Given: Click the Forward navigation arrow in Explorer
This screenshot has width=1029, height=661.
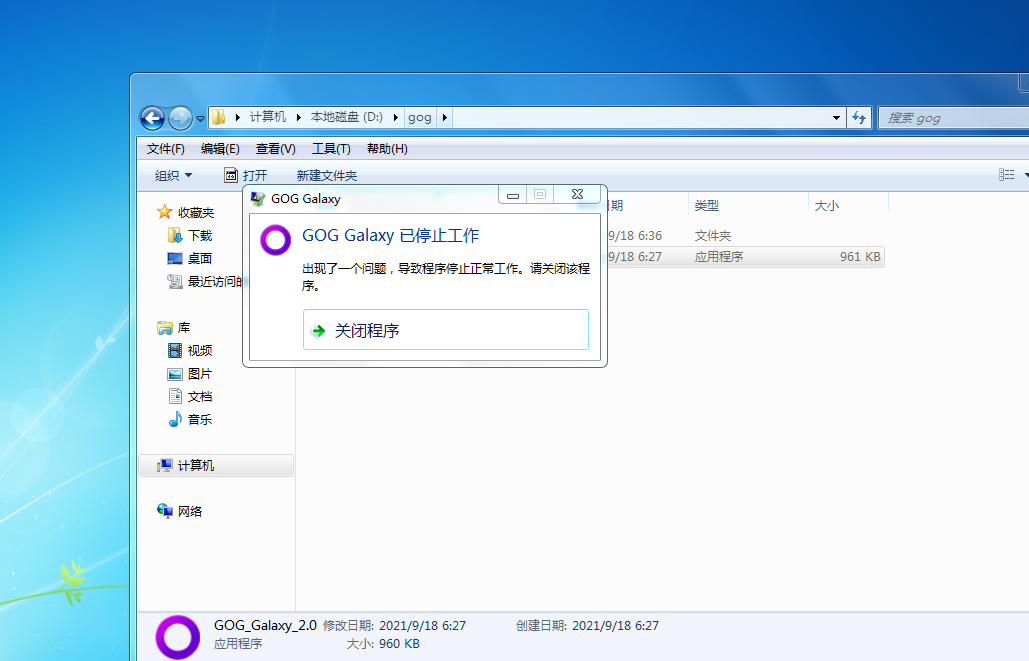Looking at the screenshot, I should tap(180, 118).
